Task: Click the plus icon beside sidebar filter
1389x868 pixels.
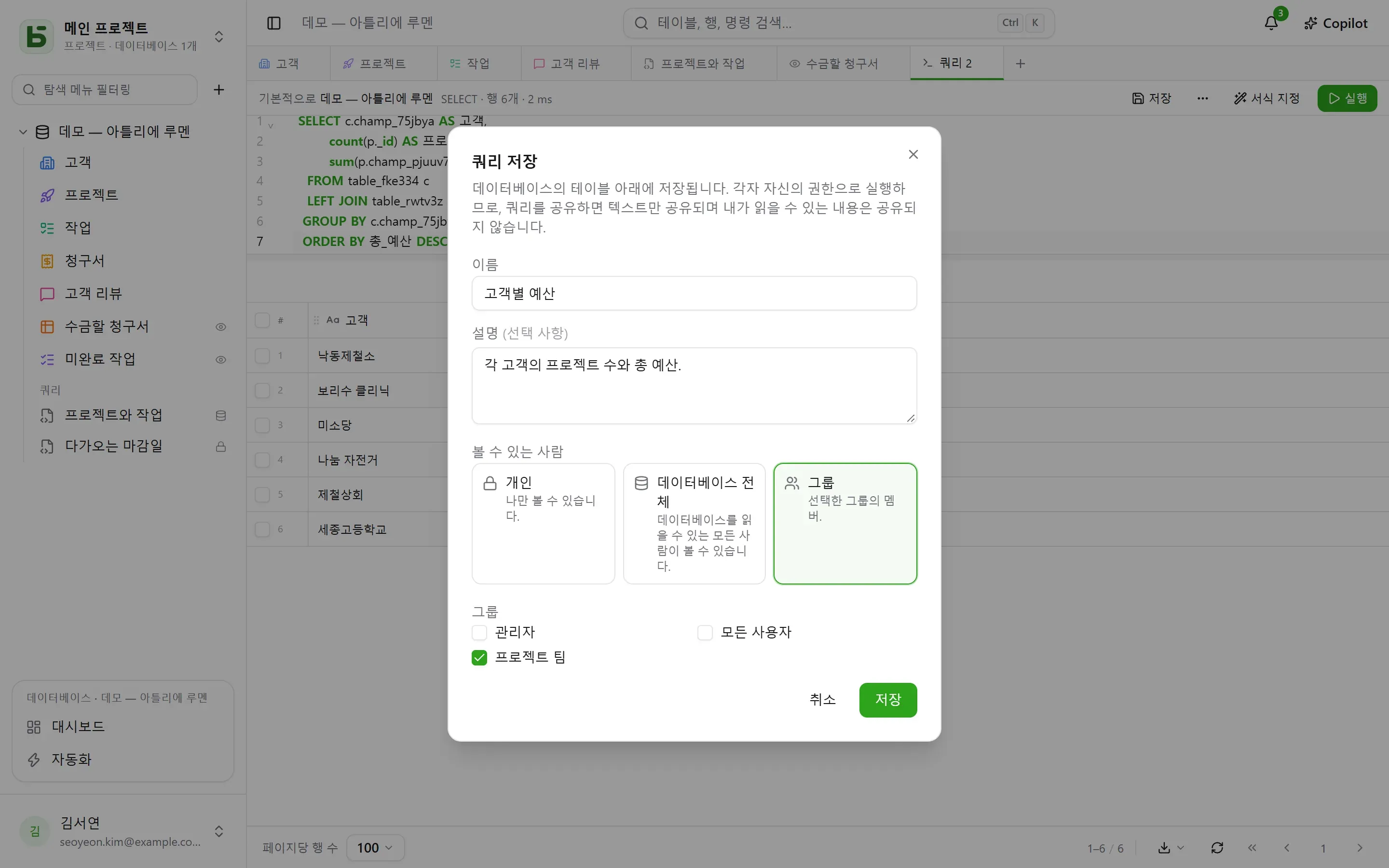Action: click(x=218, y=90)
